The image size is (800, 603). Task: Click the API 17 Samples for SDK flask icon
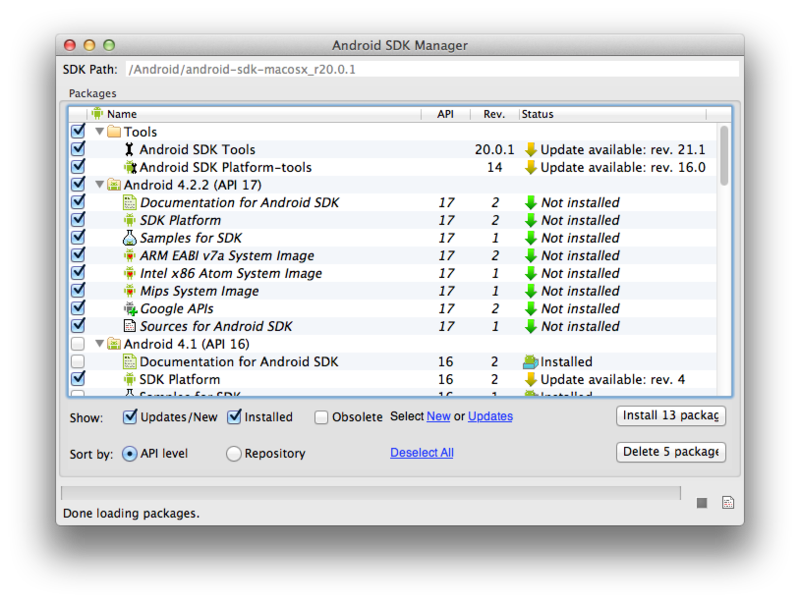point(130,238)
